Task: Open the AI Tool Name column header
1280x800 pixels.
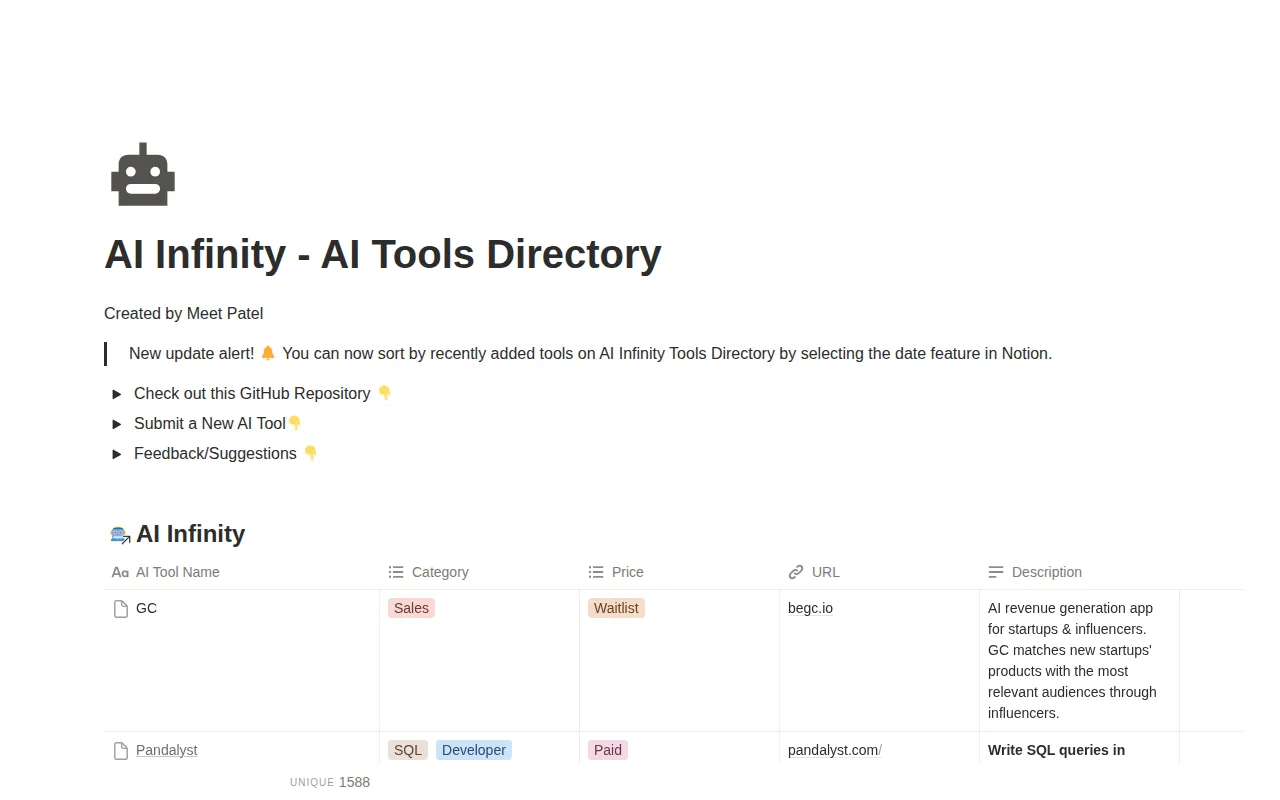Action: tap(242, 573)
